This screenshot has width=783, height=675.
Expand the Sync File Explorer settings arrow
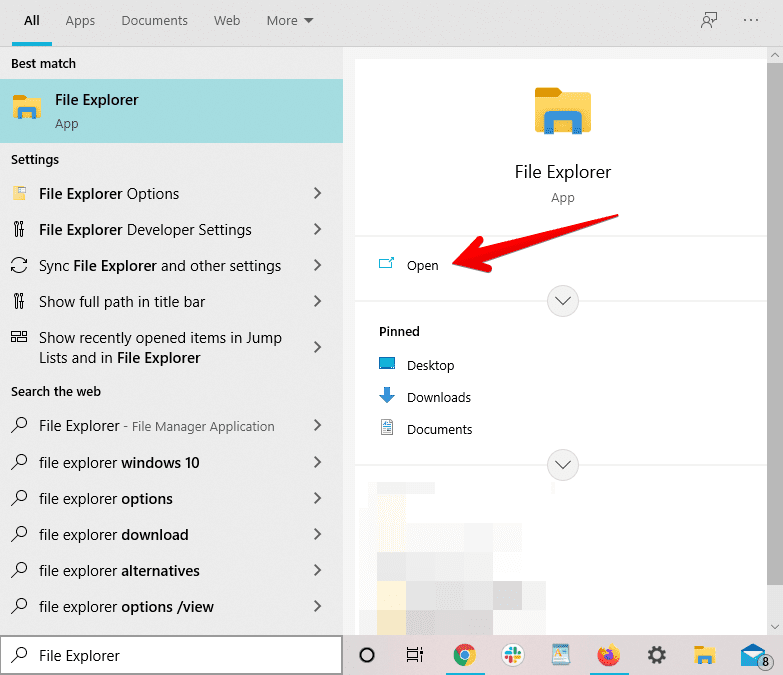(317, 265)
